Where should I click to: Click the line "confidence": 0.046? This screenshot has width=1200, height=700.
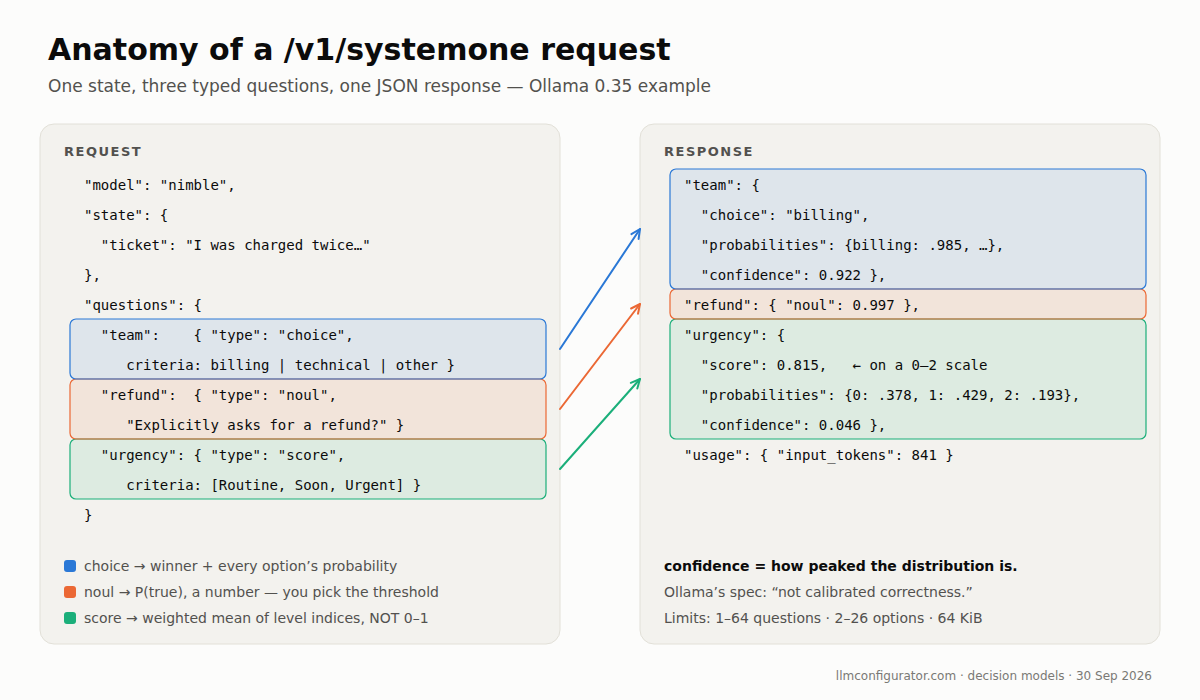click(x=793, y=425)
